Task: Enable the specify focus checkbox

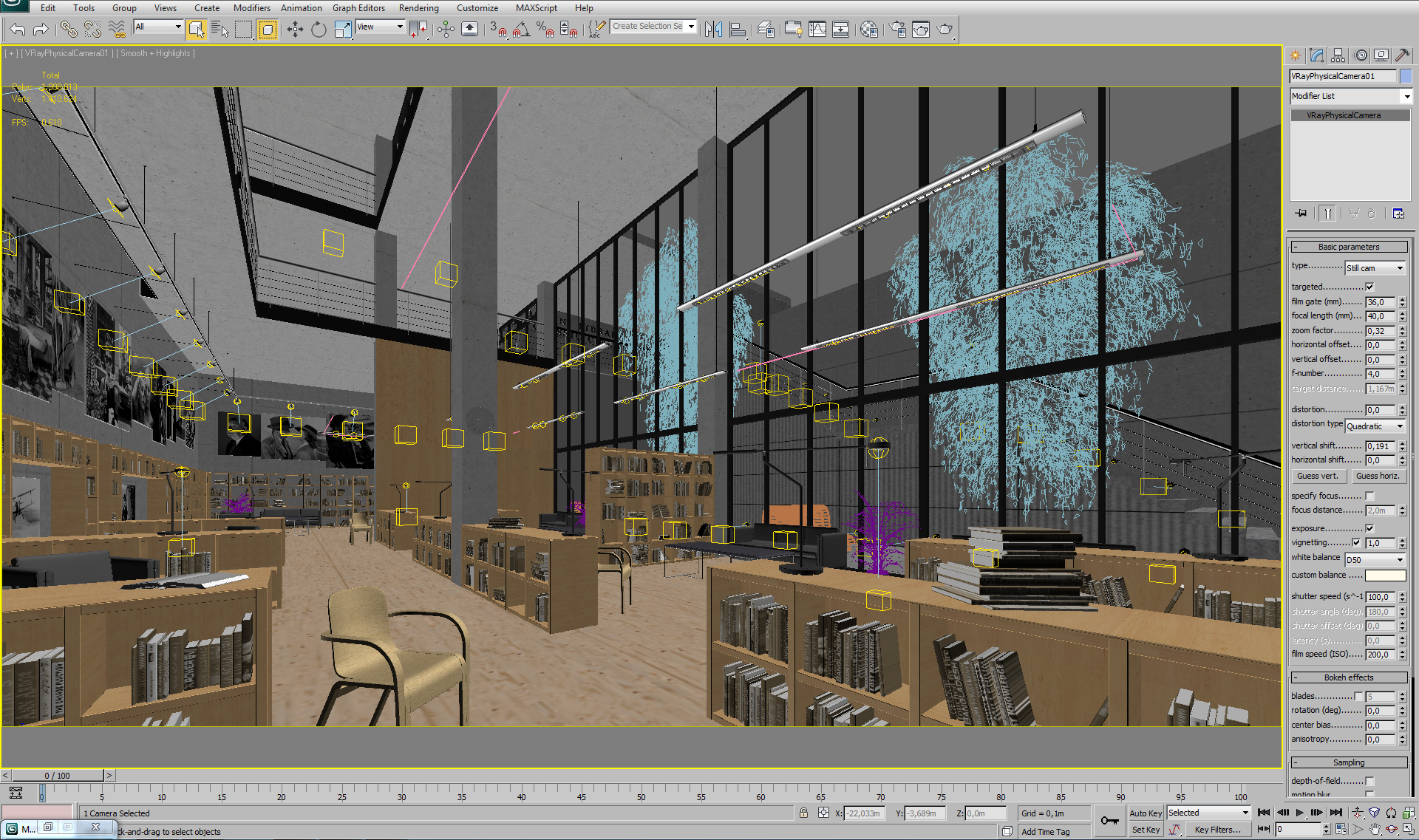Action: pyautogui.click(x=1369, y=496)
